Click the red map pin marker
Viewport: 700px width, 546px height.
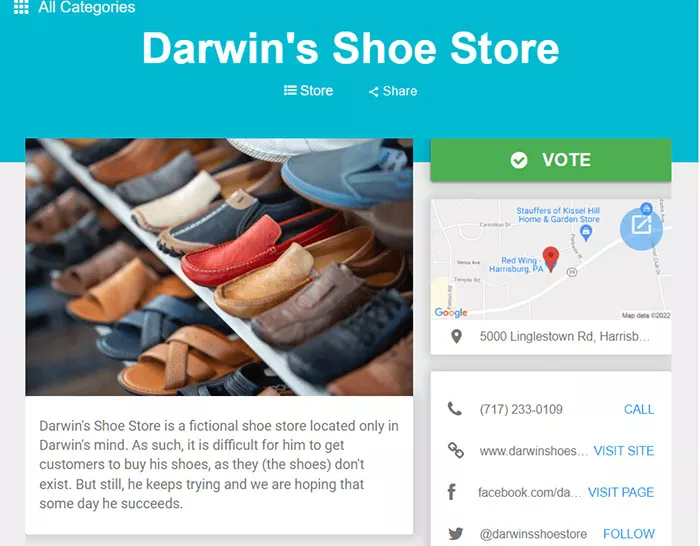pyautogui.click(x=551, y=258)
